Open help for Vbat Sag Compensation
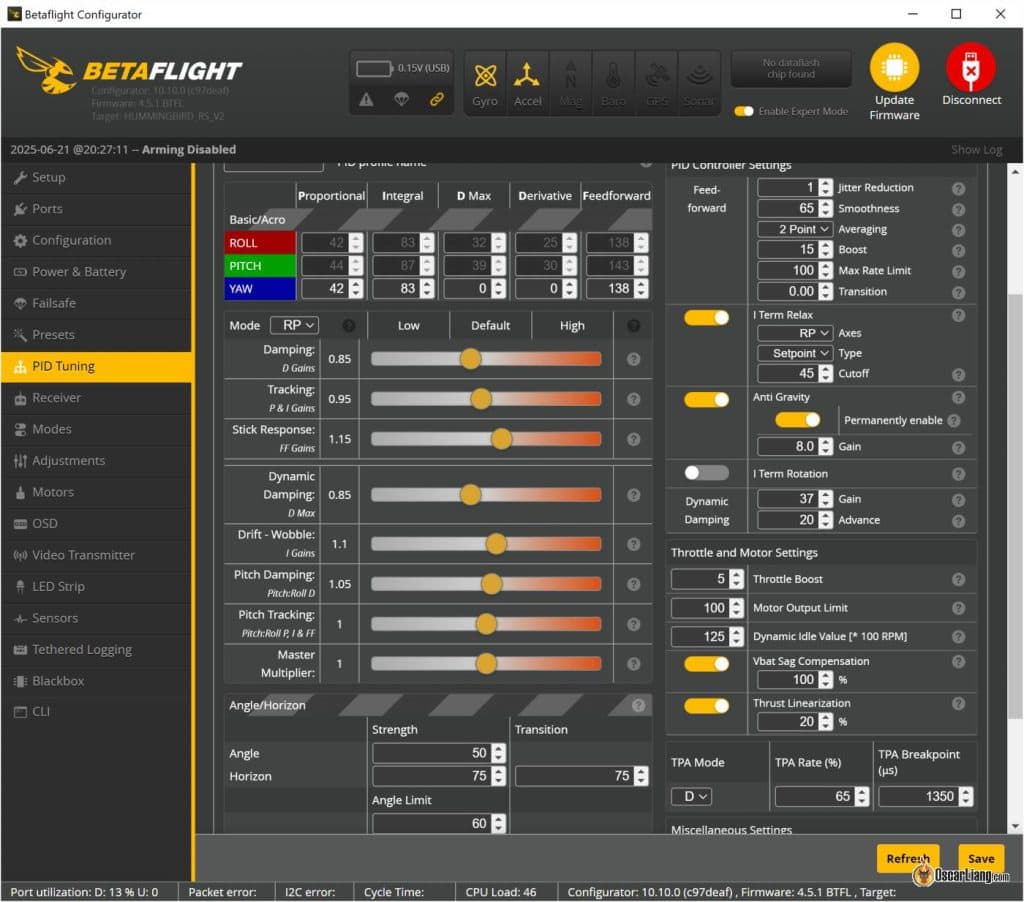 coord(958,662)
